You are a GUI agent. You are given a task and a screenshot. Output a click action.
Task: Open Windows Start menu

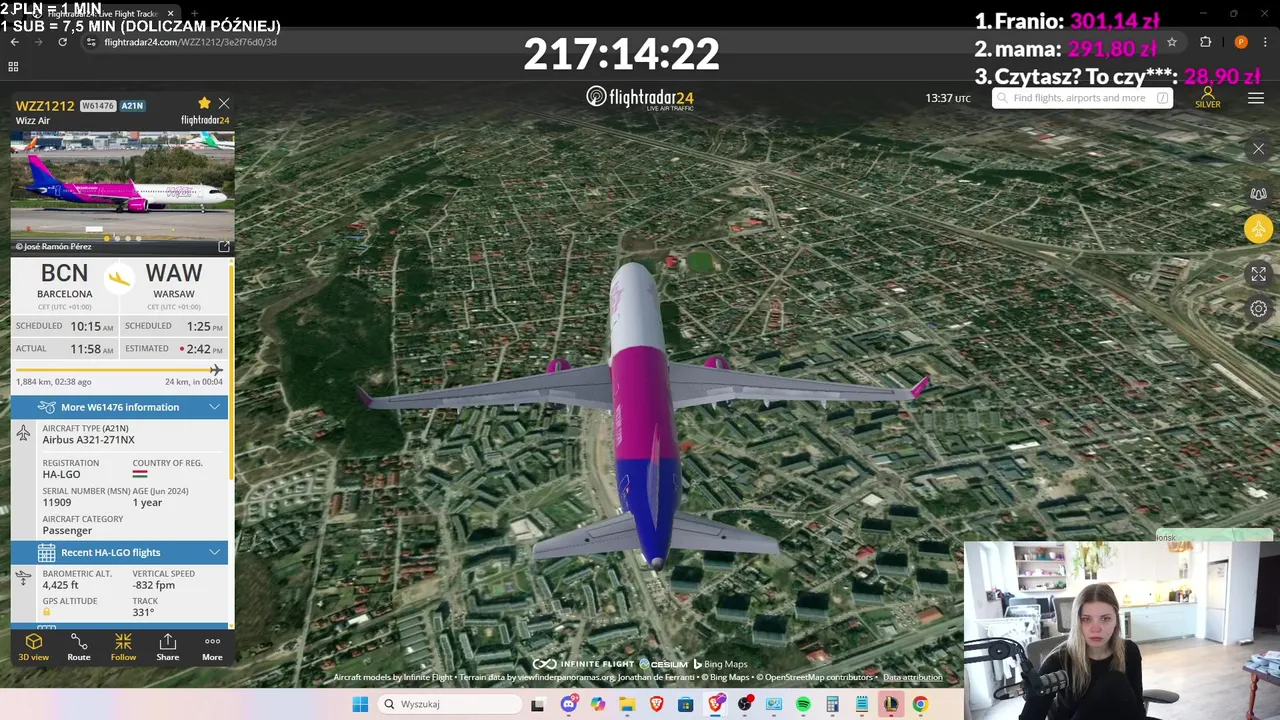pos(360,704)
